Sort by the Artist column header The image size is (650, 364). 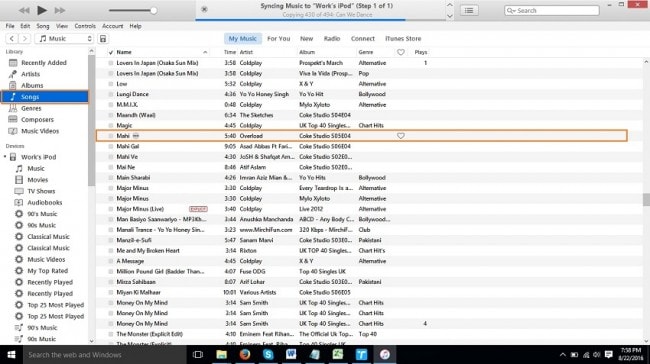[x=246, y=52]
